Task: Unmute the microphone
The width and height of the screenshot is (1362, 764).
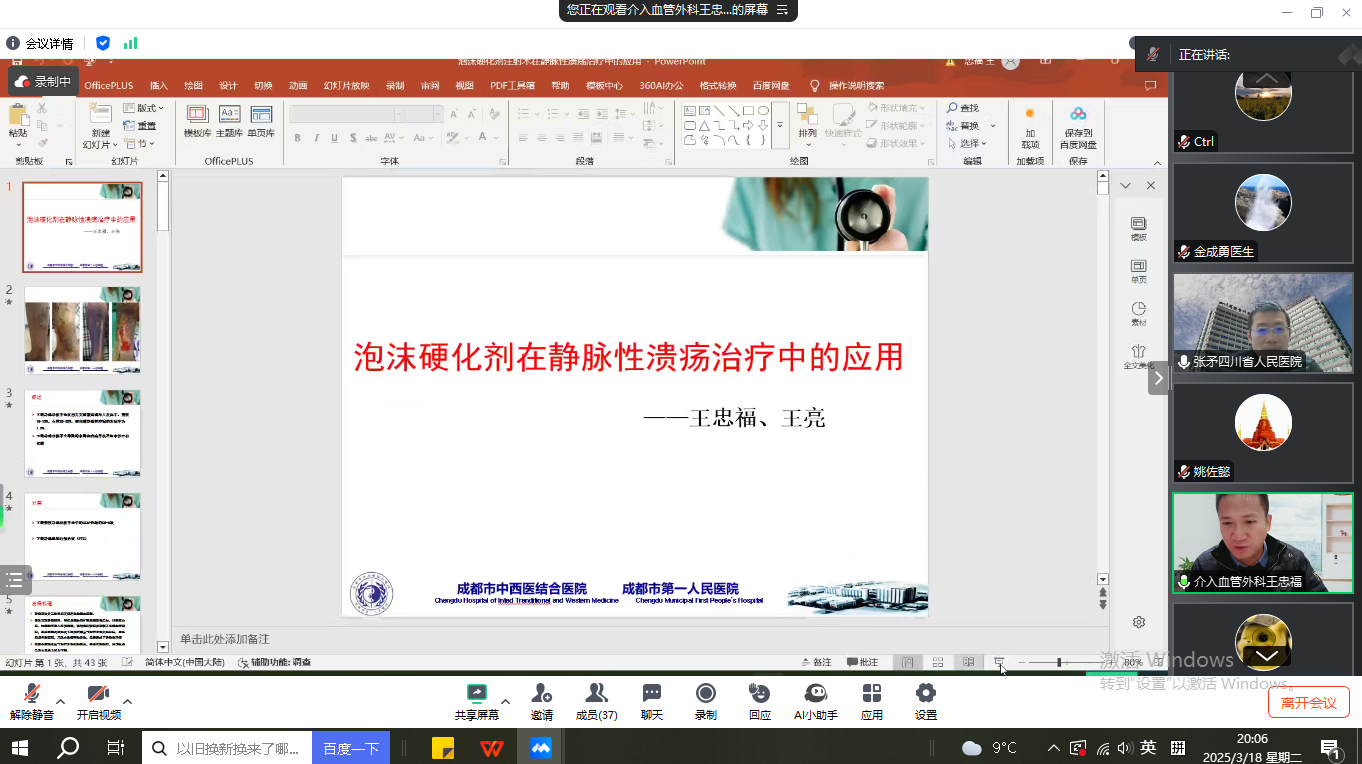Action: point(31,694)
